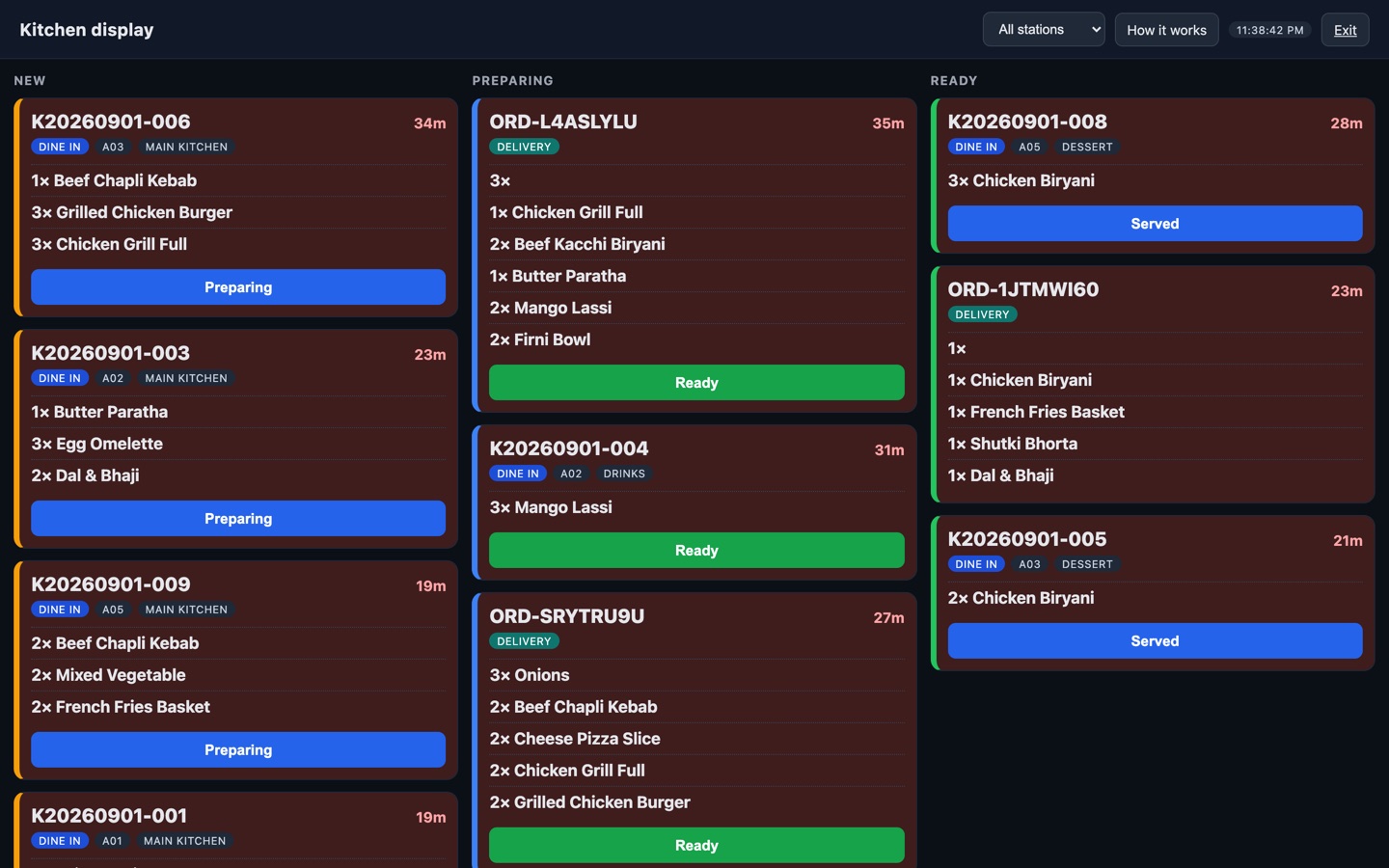Click the DINE IN badge on K20260901-006
This screenshot has height=868, width=1389.
(60, 147)
